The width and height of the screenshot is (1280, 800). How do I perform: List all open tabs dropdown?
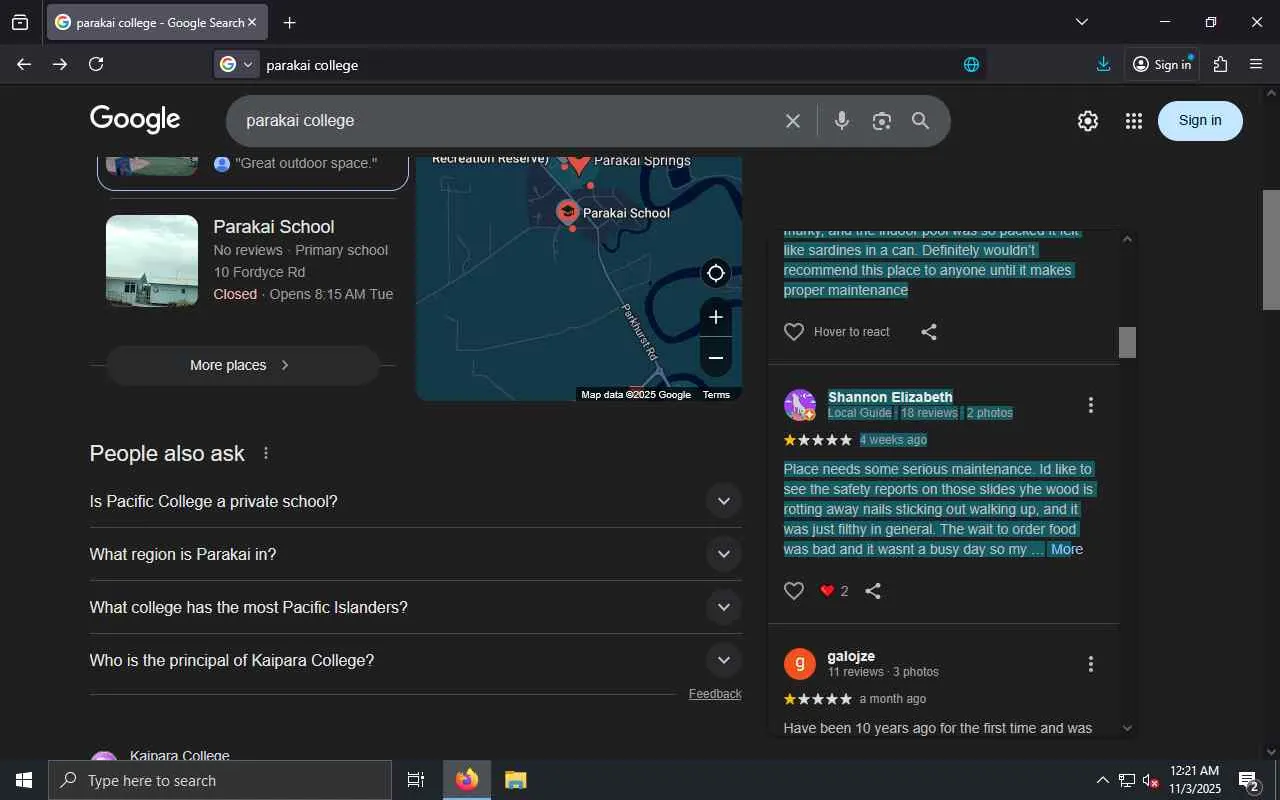point(1081,22)
